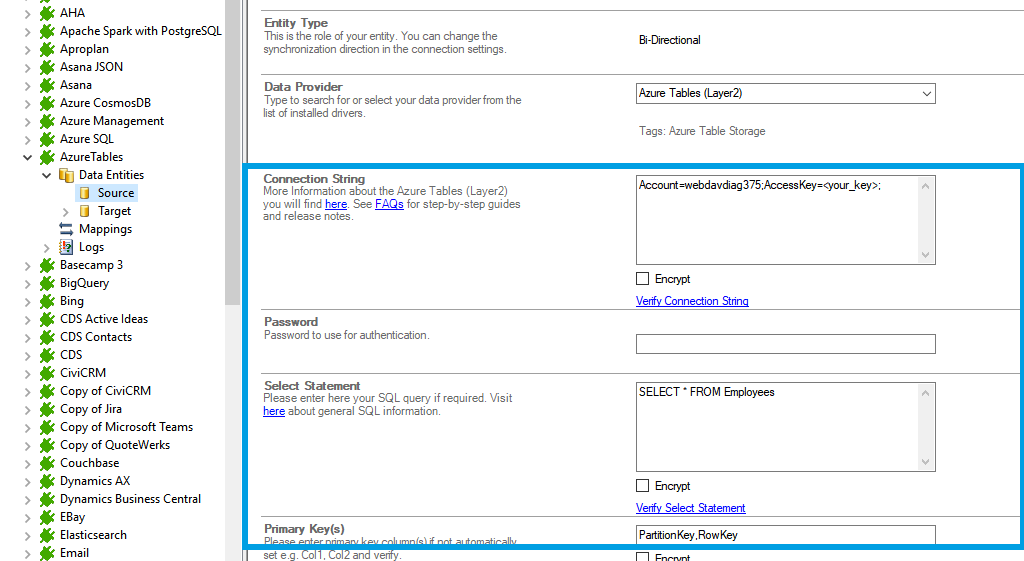Click the Target entity database icon
The image size is (1024, 561).
pyautogui.click(x=85, y=211)
